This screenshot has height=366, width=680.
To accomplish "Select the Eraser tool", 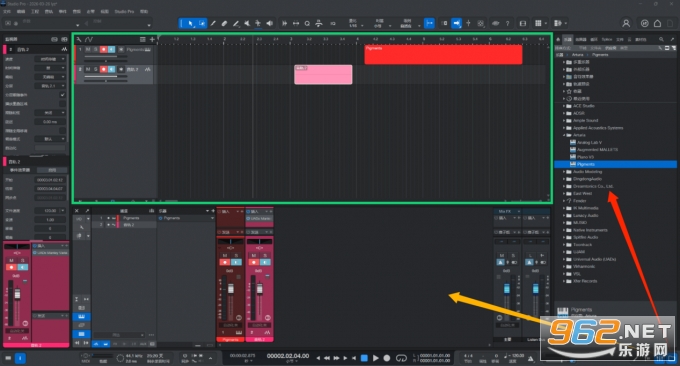I will click(224, 23).
